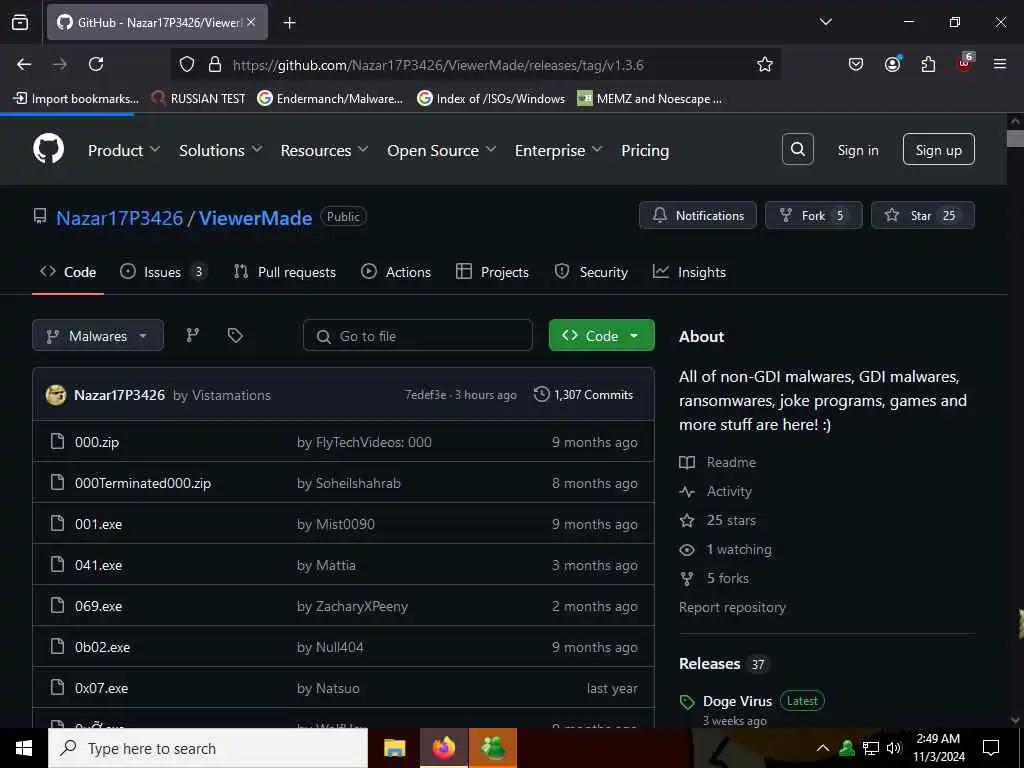Switch to the Issues tab
Viewport: 1024px width, 768px height.
click(163, 272)
